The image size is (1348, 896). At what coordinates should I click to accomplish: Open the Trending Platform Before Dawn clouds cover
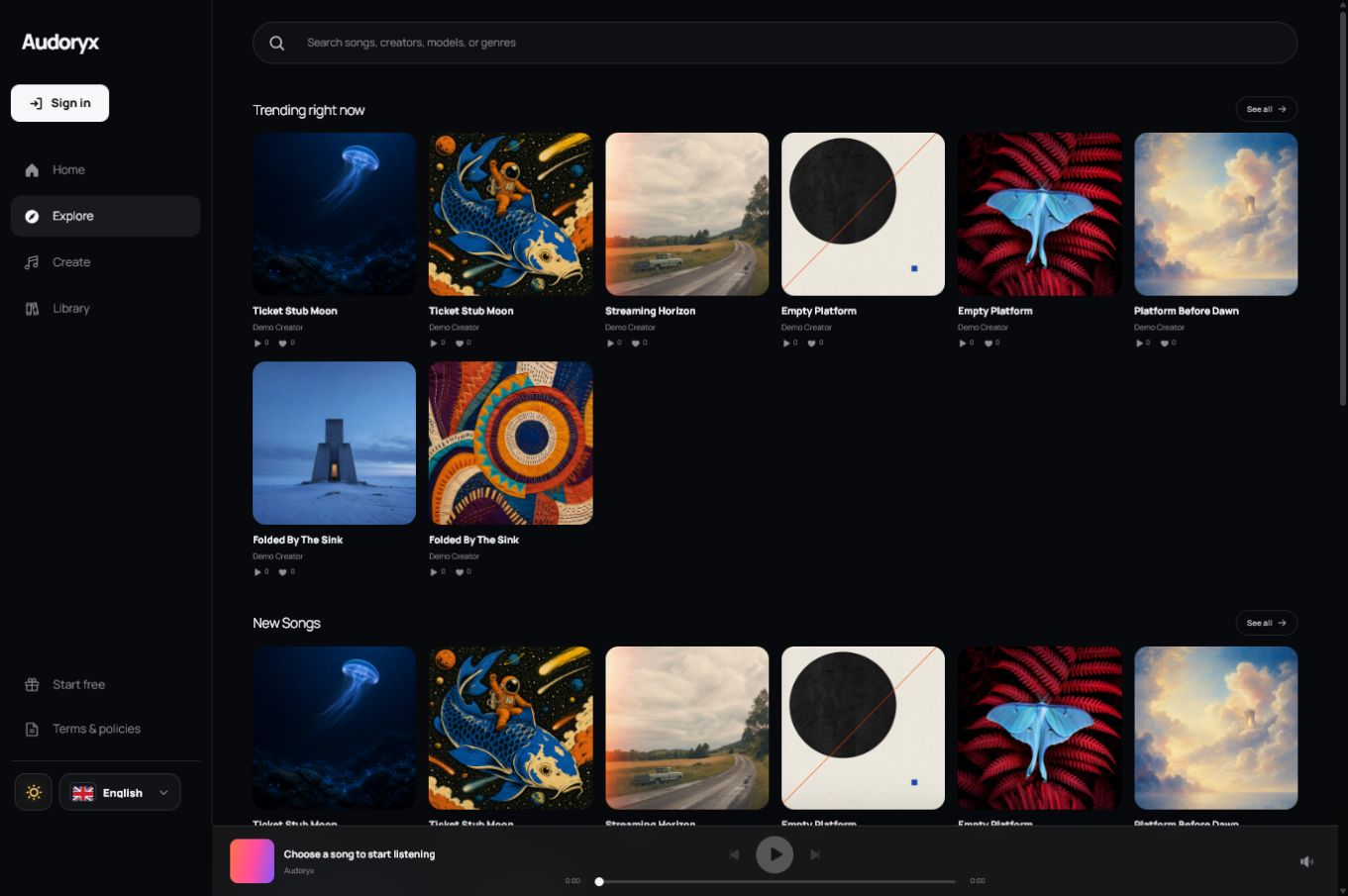(x=1215, y=214)
